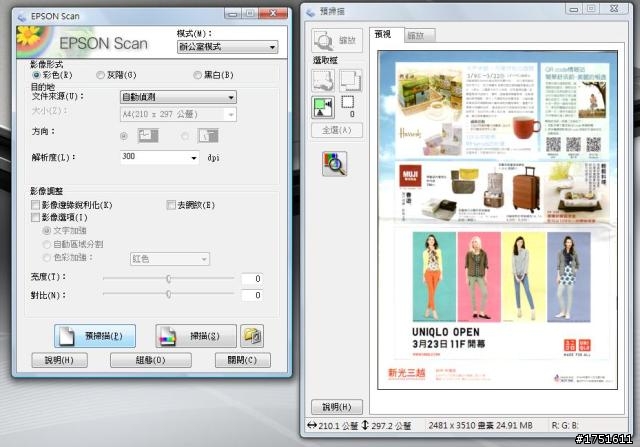Minimize the EPSON Scan window

(233, 14)
